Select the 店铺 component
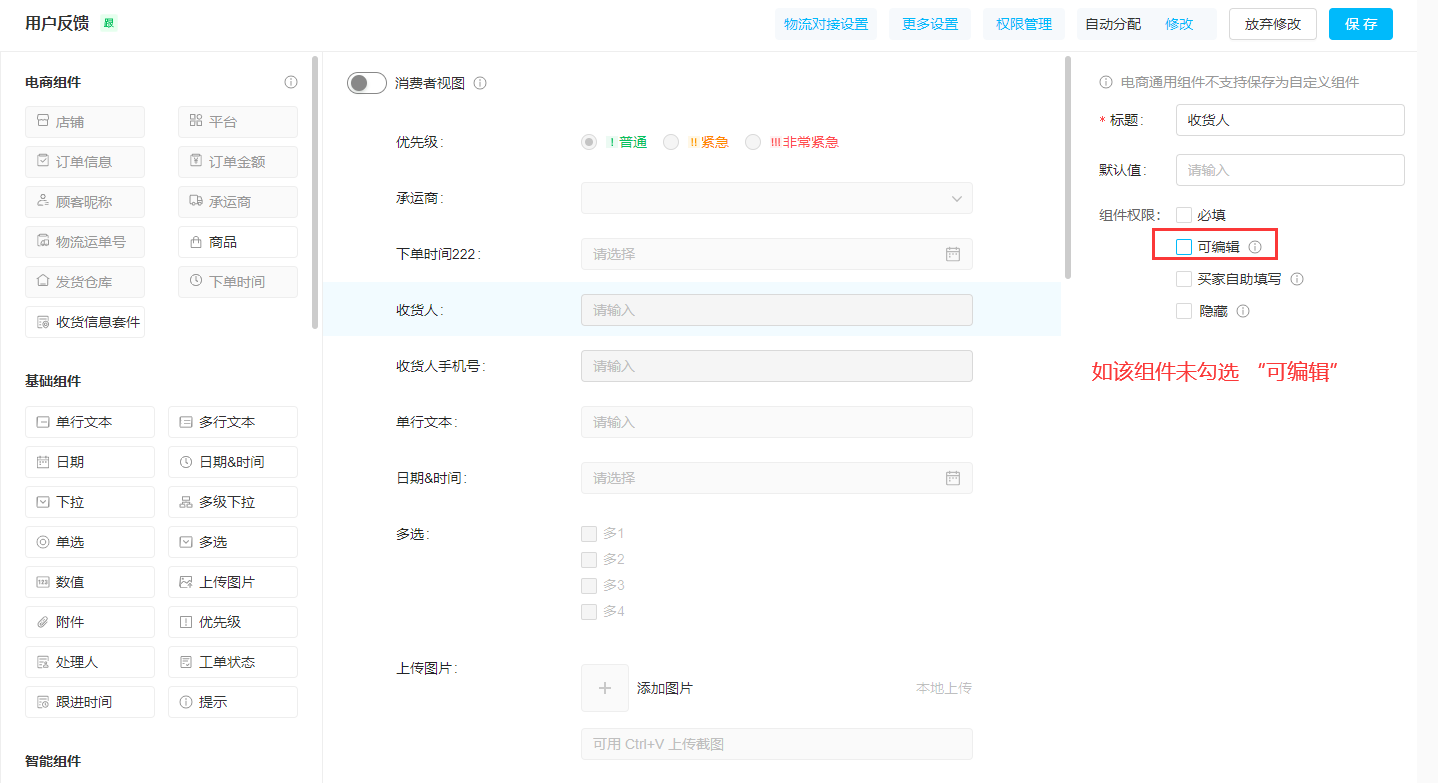 [85, 122]
